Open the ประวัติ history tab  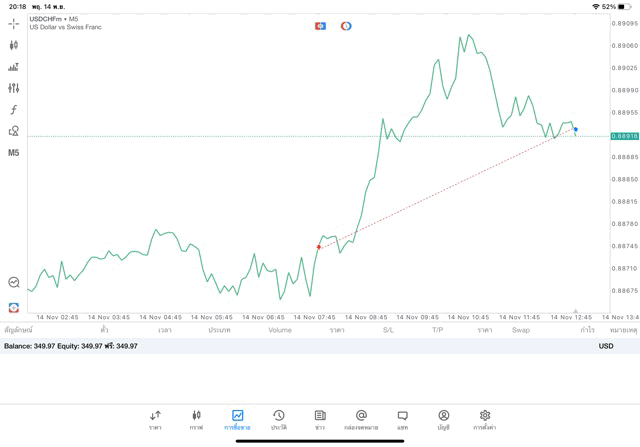[x=279, y=419]
